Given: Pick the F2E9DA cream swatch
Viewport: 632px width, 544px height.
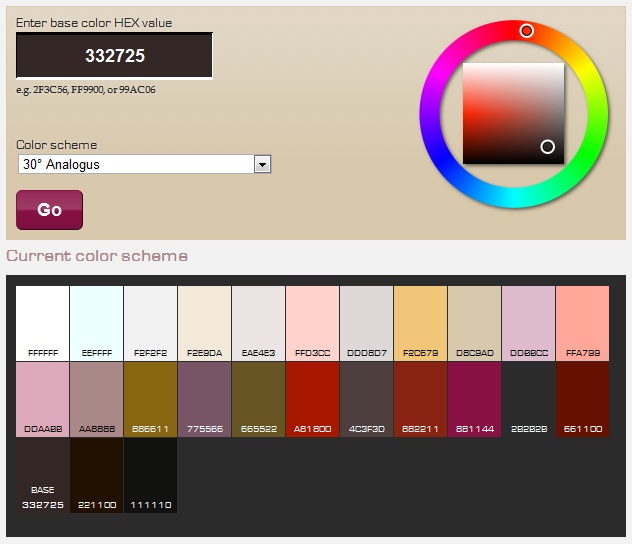Looking at the screenshot, I should 205,324.
